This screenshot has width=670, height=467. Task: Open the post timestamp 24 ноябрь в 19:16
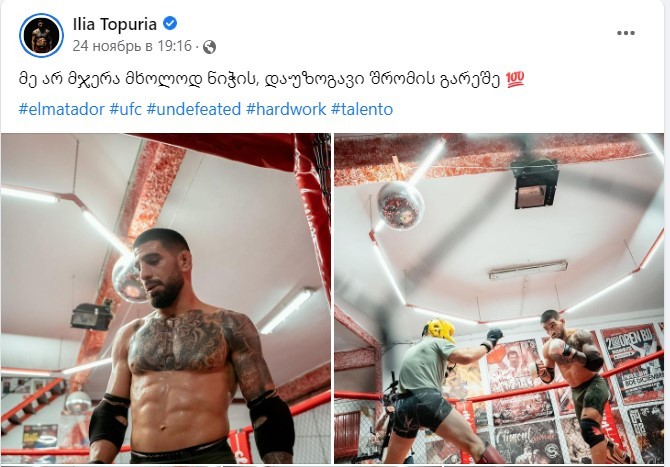click(132, 46)
